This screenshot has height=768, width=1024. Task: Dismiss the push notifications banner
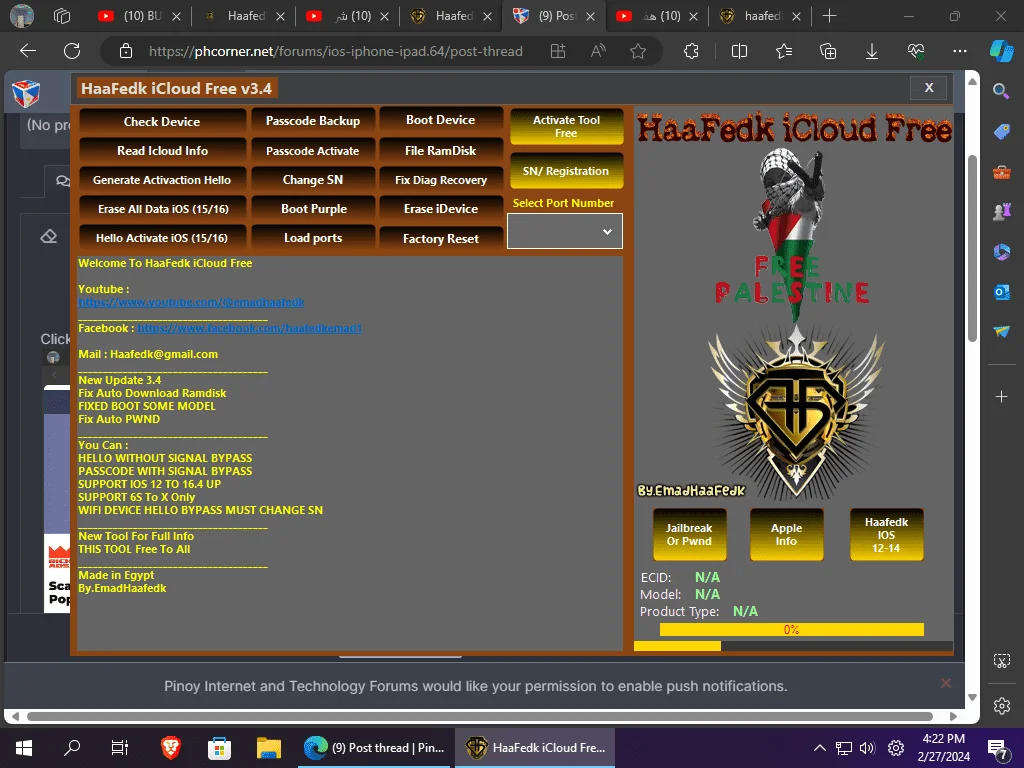point(946,683)
